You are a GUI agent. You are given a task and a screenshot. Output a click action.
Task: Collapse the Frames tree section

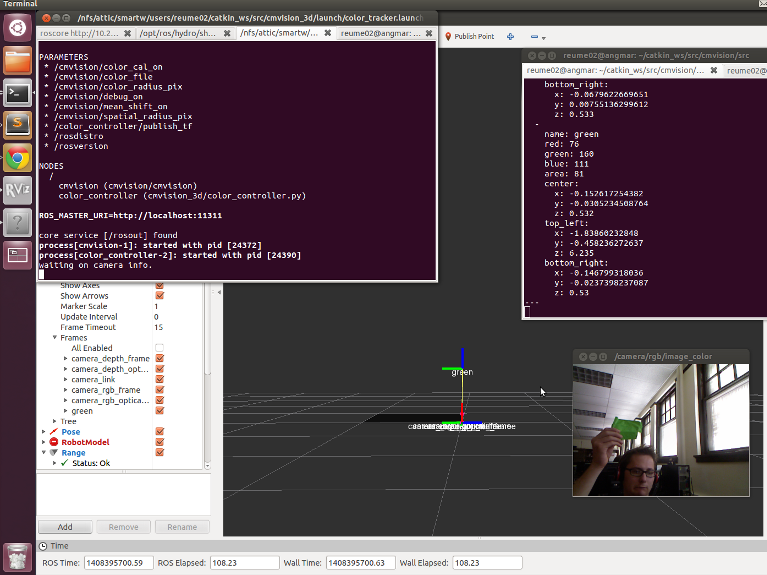[x=55, y=338]
